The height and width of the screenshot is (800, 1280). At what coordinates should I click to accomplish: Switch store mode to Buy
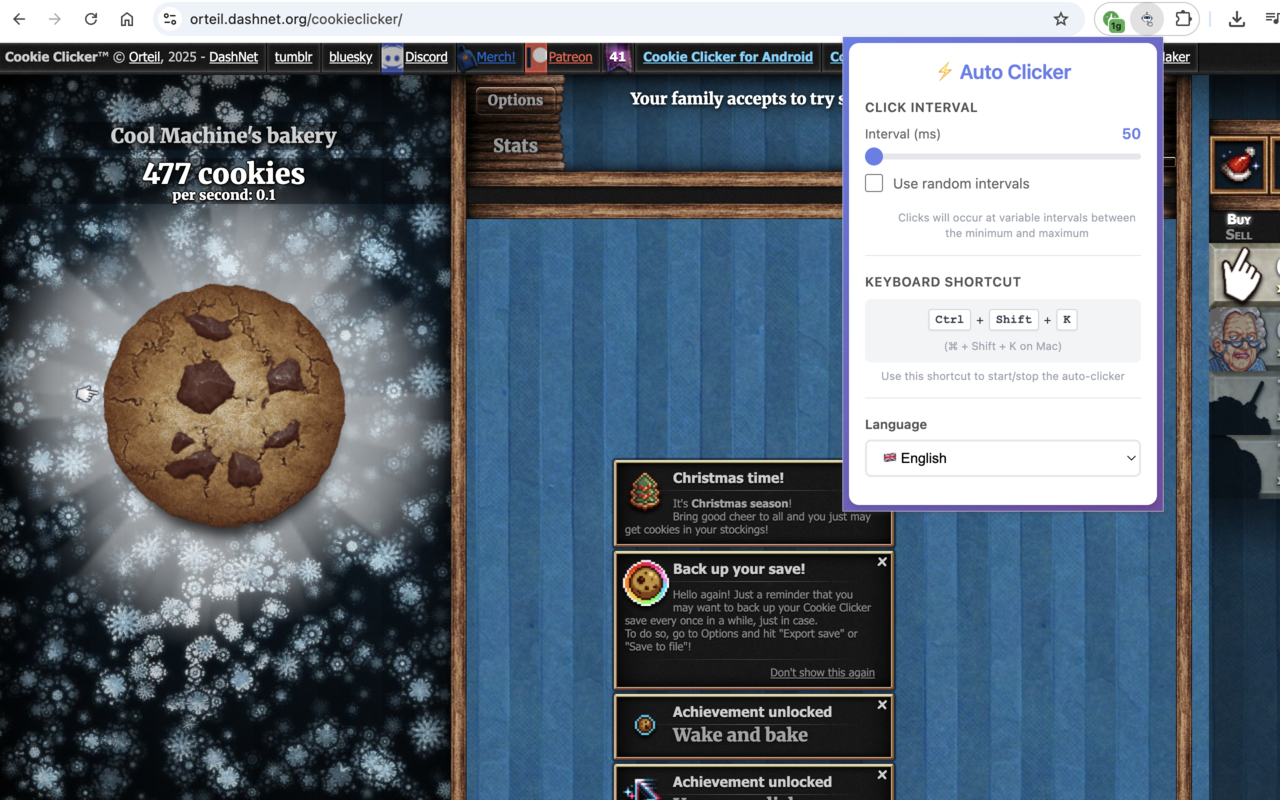(1239, 219)
